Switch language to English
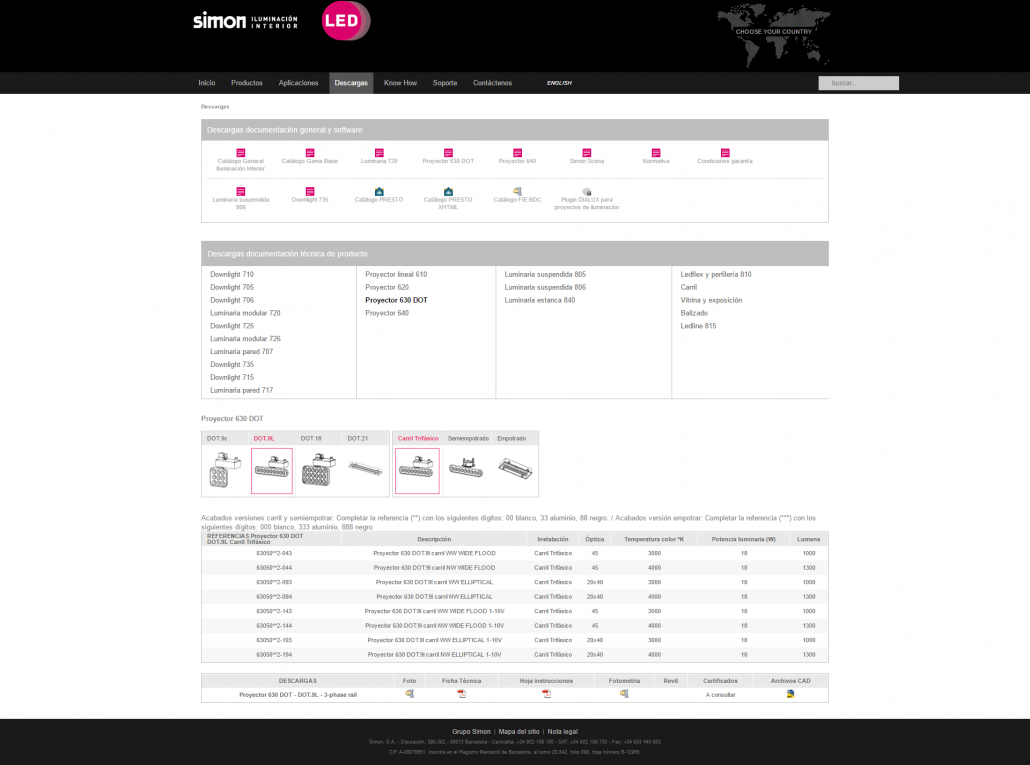Image resolution: width=1030 pixels, height=765 pixels. (x=559, y=83)
